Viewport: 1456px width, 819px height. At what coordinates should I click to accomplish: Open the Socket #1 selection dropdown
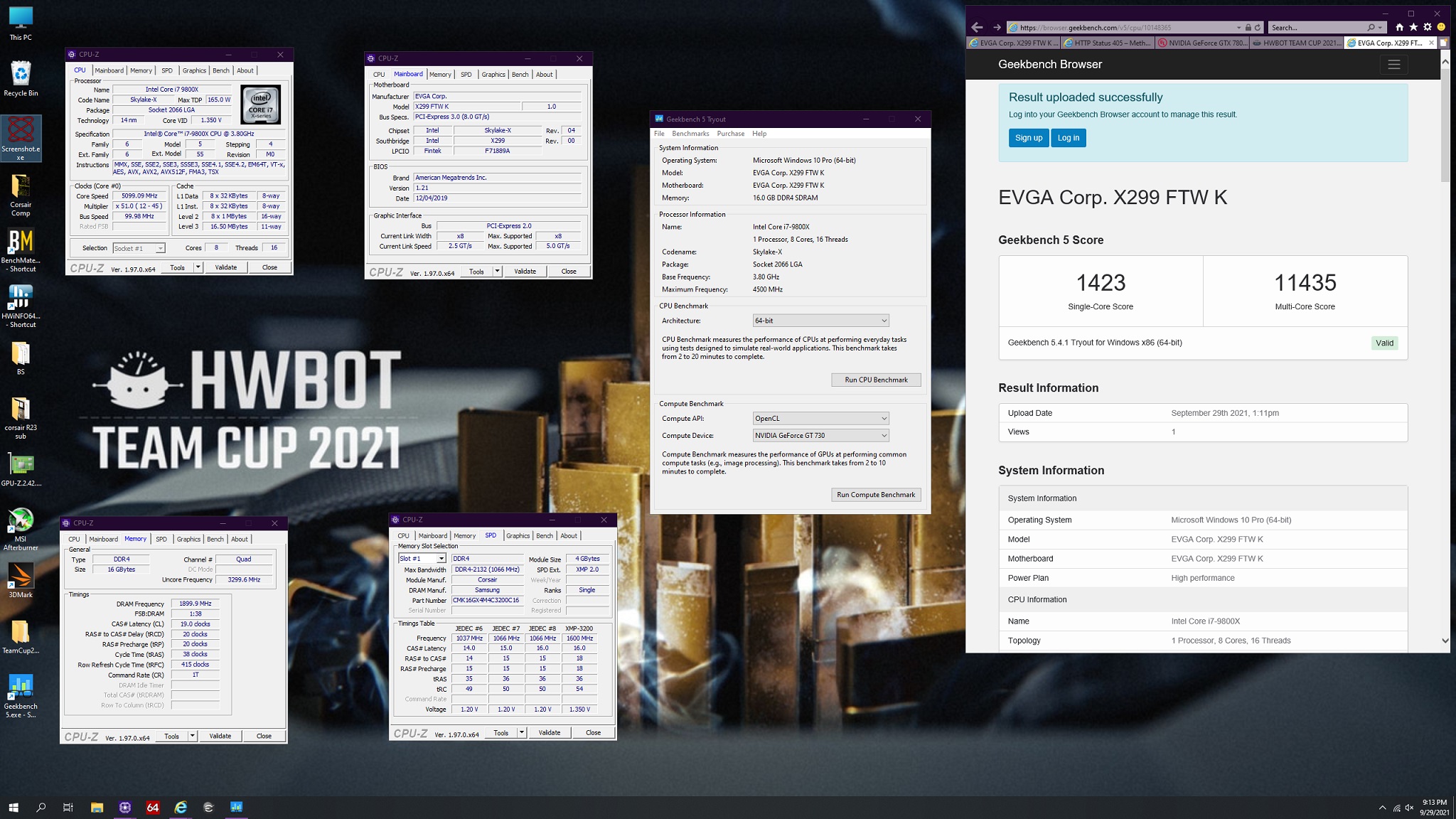pyautogui.click(x=139, y=248)
